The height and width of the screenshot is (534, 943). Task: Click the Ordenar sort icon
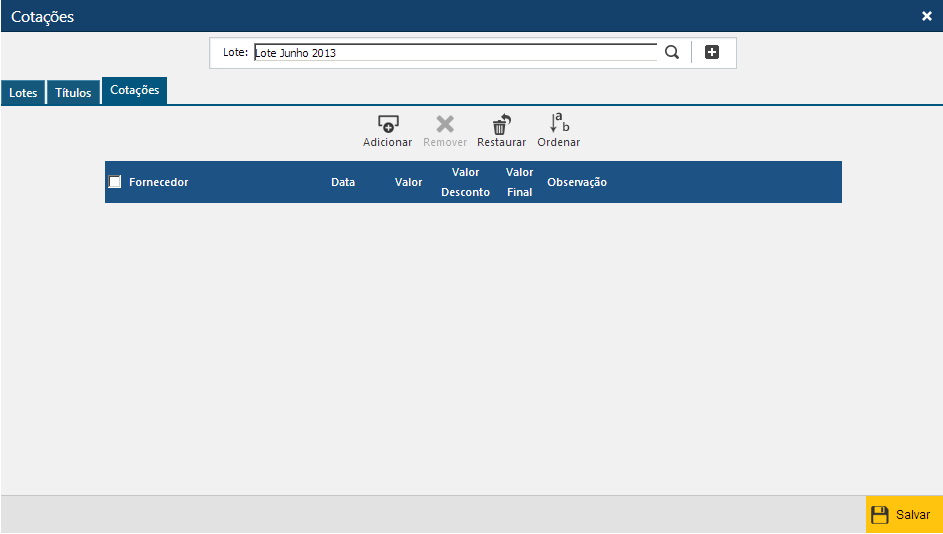point(559,124)
